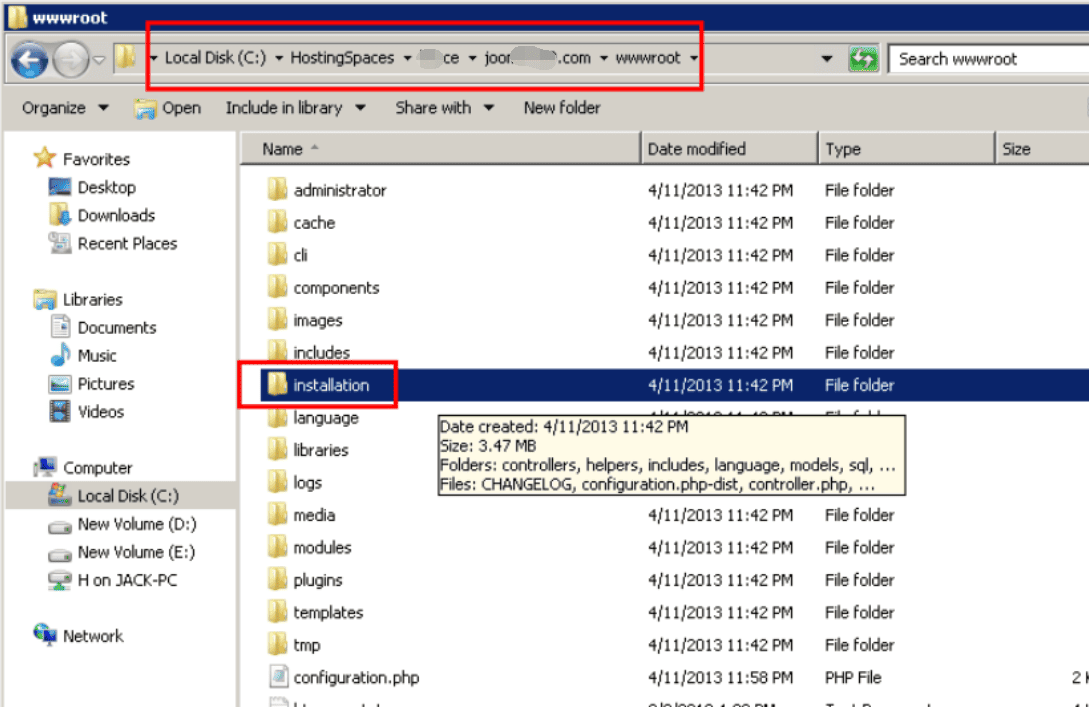Select Libraries in navigation pane
1089x725 pixels.
pos(78,299)
